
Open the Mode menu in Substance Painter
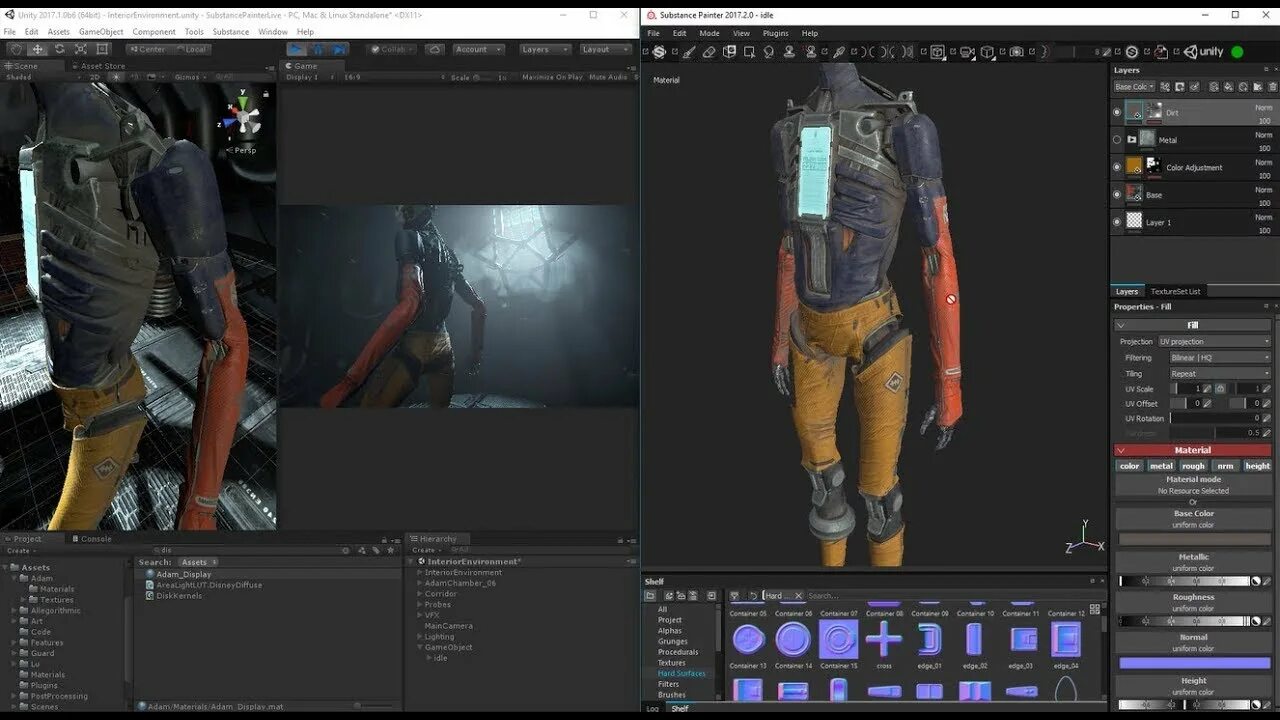click(709, 33)
